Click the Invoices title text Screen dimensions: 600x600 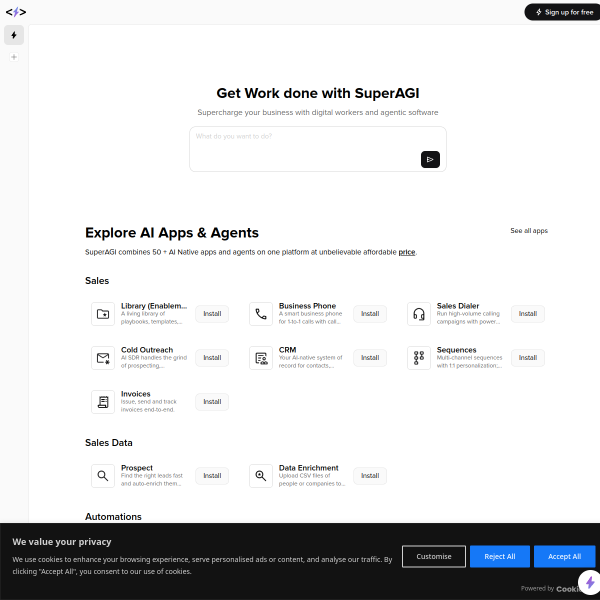coord(135,394)
